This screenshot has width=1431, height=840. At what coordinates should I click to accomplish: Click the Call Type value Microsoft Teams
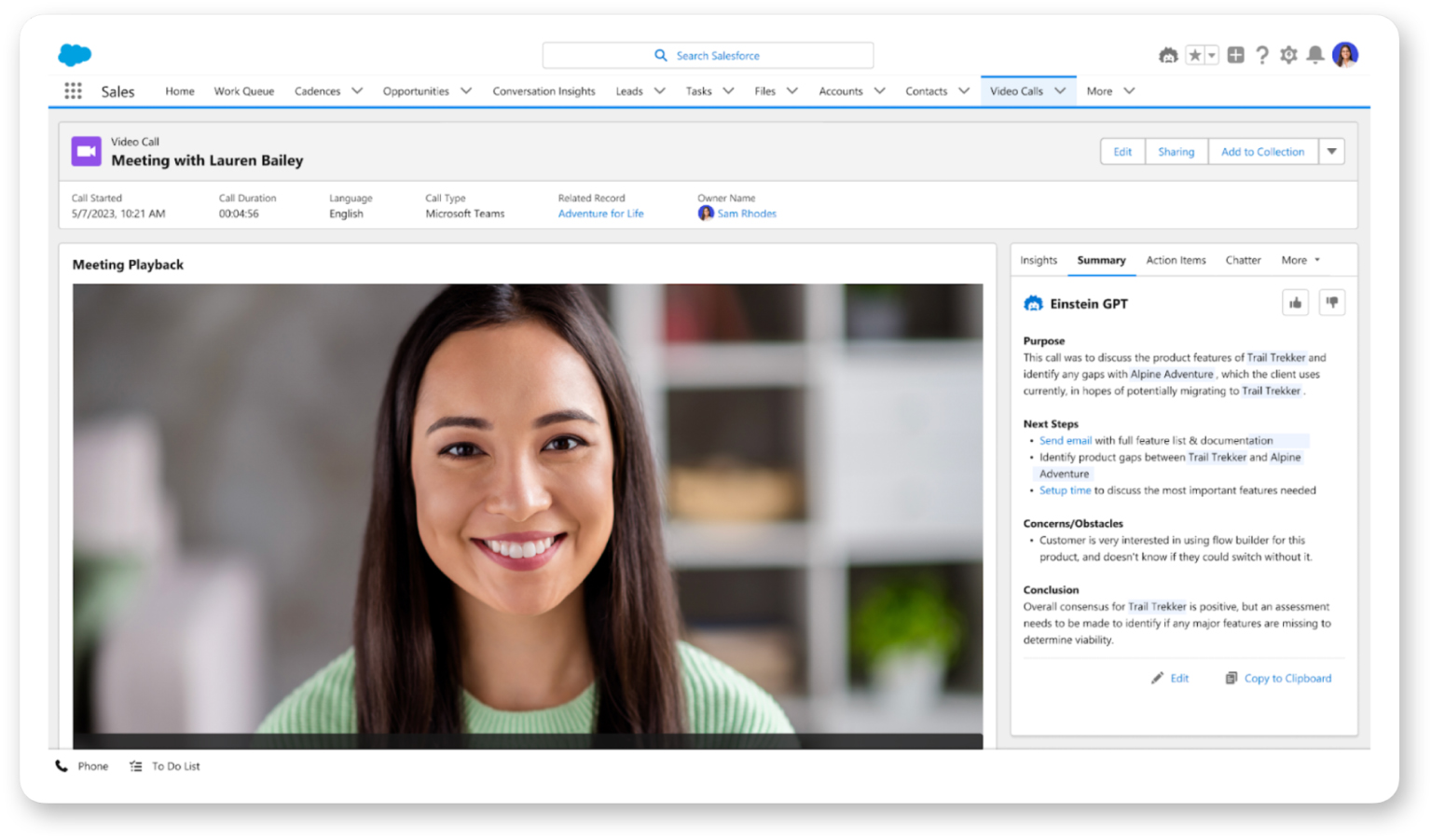tap(464, 213)
